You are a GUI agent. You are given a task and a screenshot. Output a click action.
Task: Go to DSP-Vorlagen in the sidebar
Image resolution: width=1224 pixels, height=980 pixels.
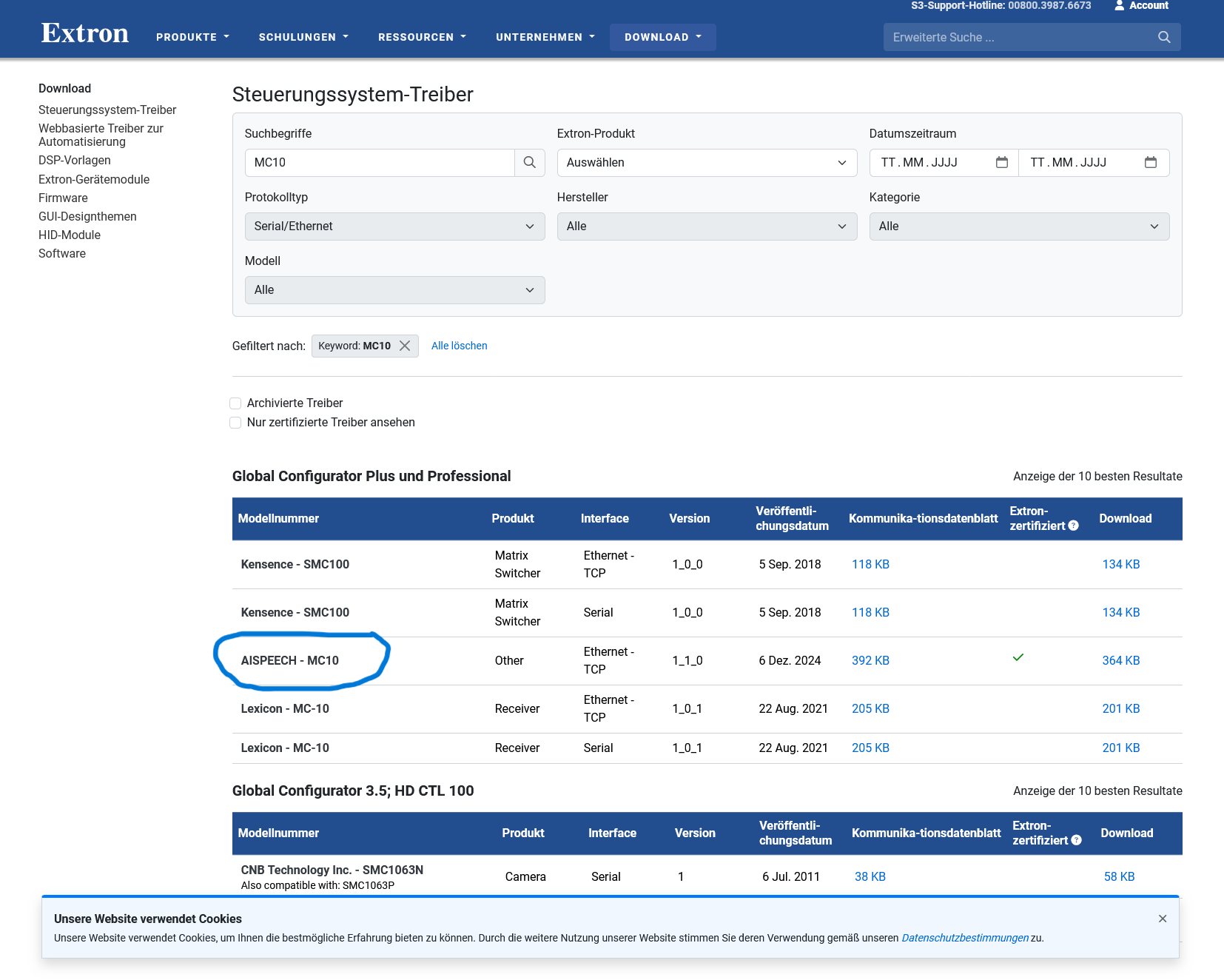75,161
